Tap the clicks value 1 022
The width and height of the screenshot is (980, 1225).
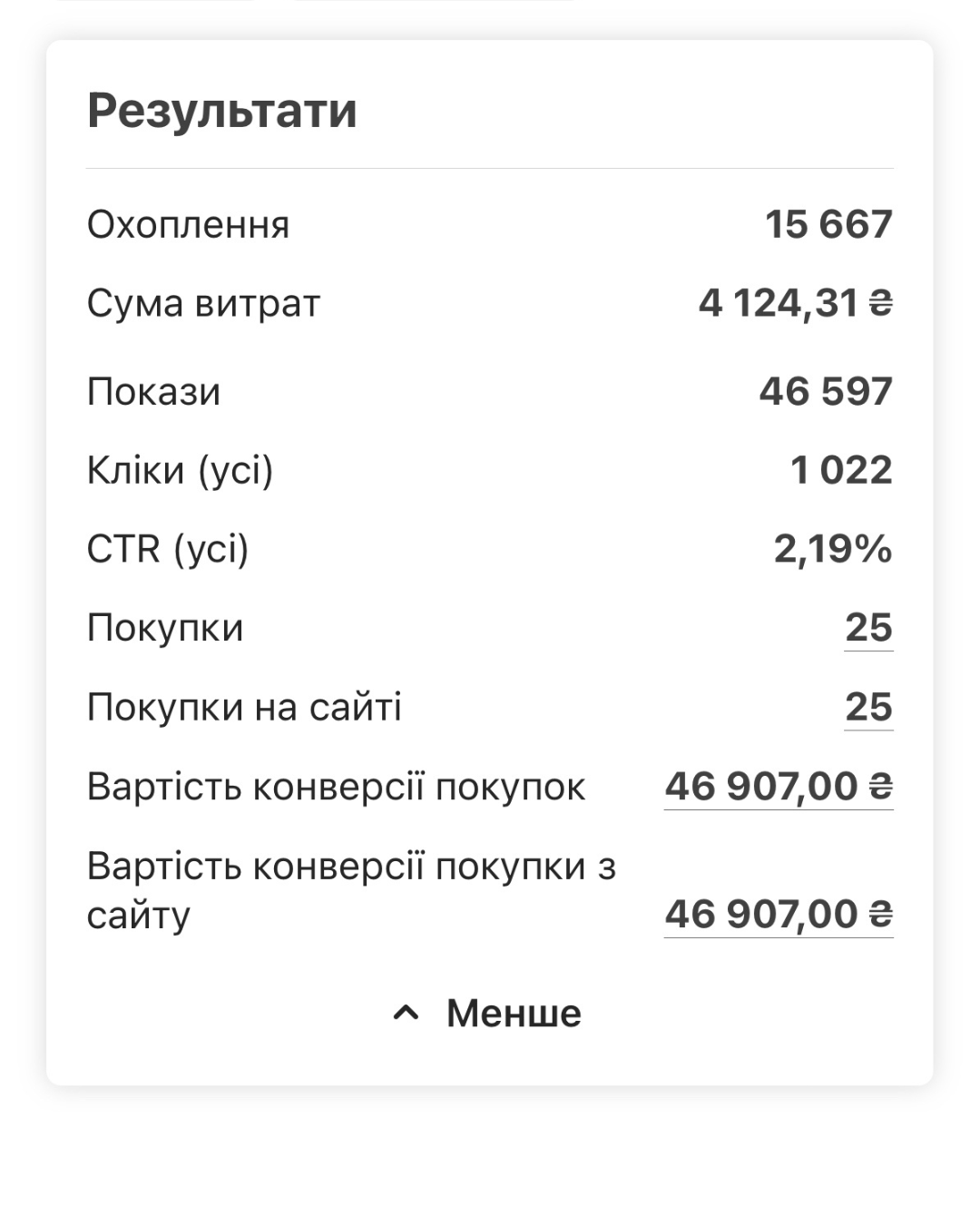pyautogui.click(x=842, y=470)
